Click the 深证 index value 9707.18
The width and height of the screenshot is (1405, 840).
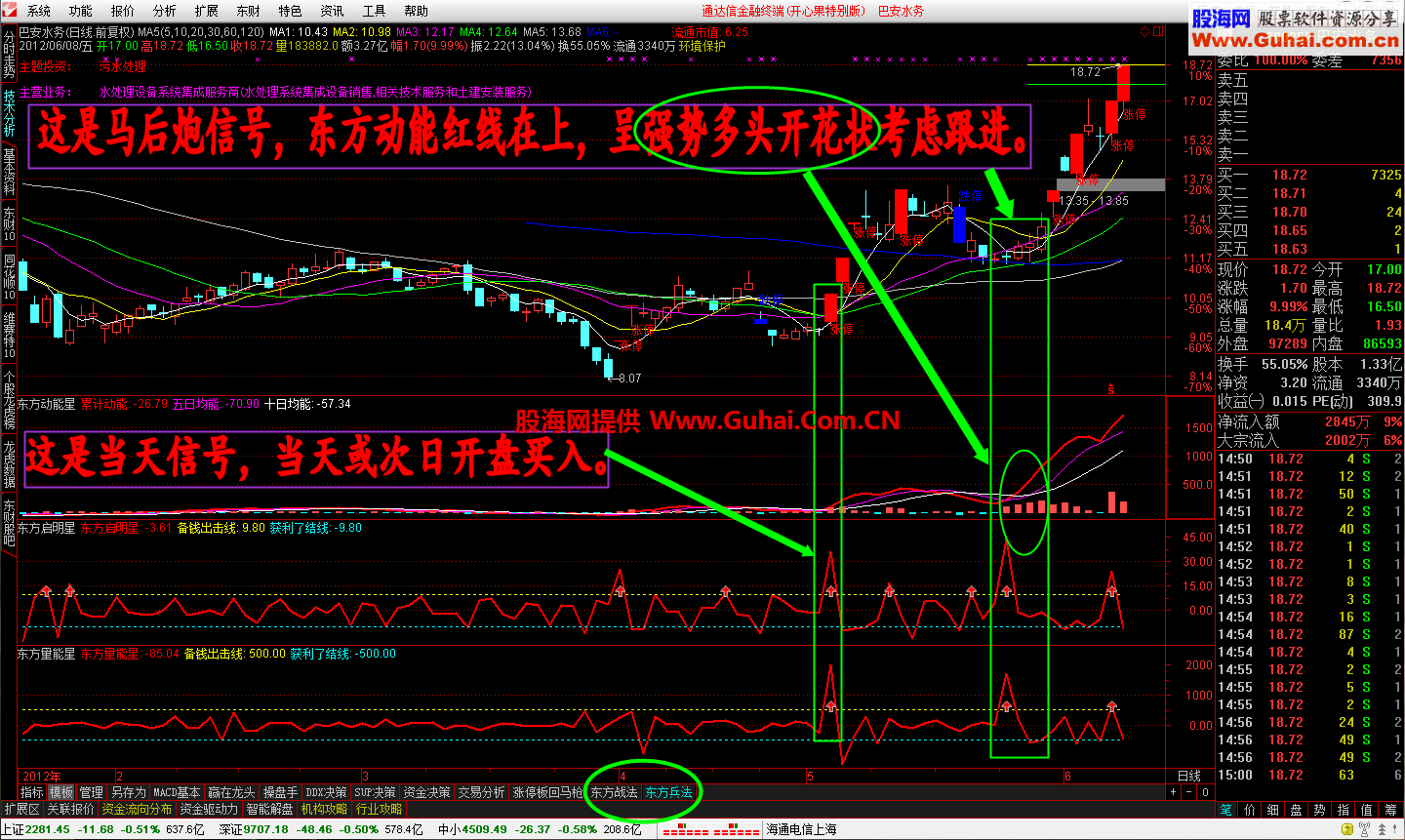pyautogui.click(x=266, y=829)
